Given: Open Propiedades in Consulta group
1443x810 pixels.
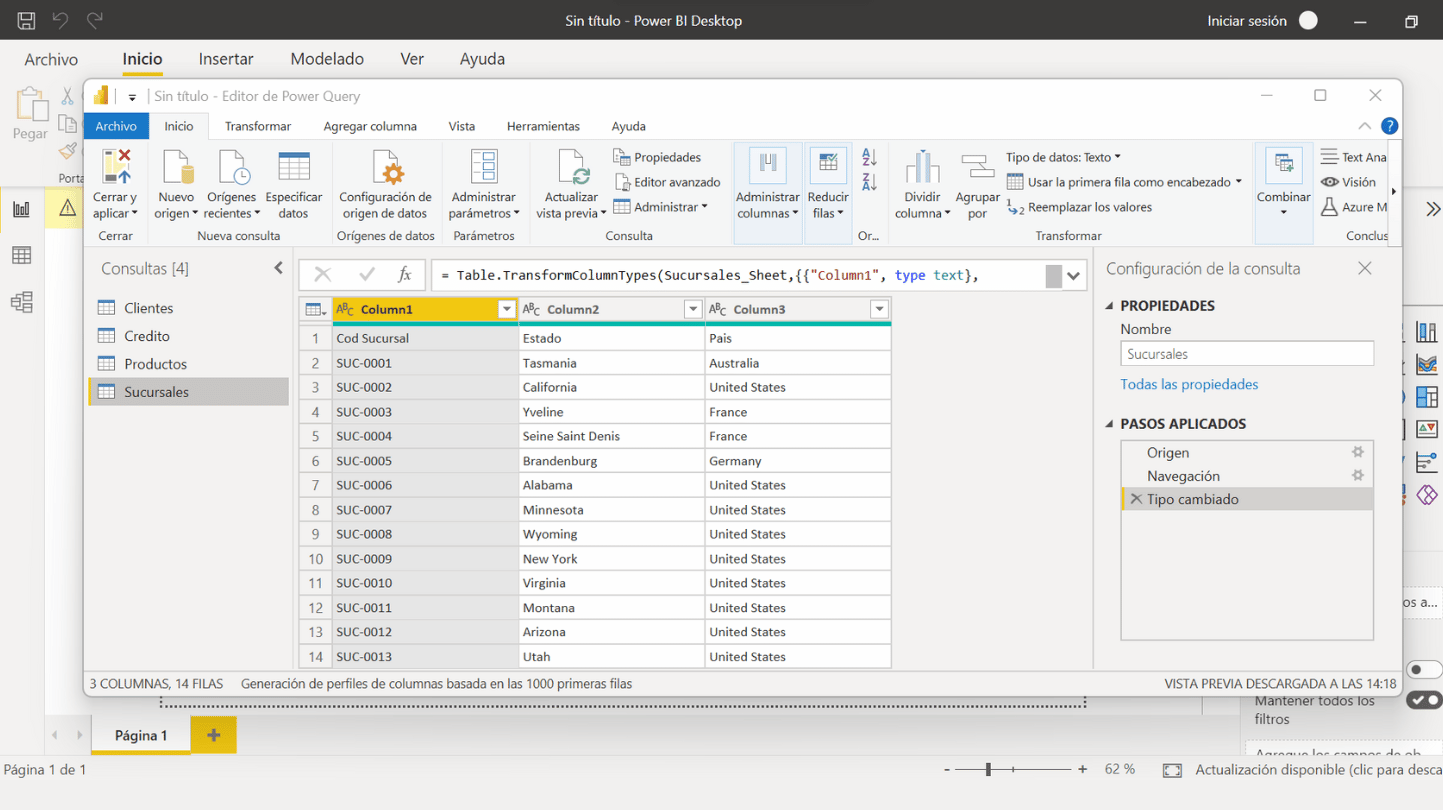Looking at the screenshot, I should [x=657, y=157].
